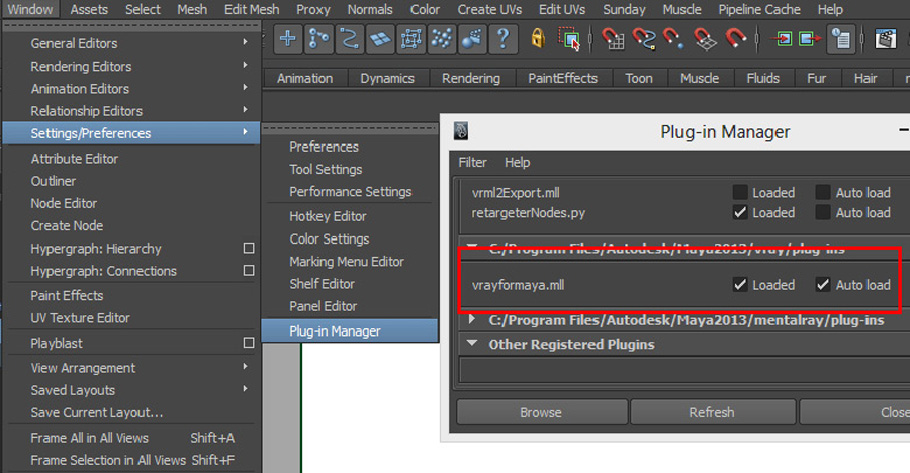Select Attribute Editor in Window menu

(74, 159)
